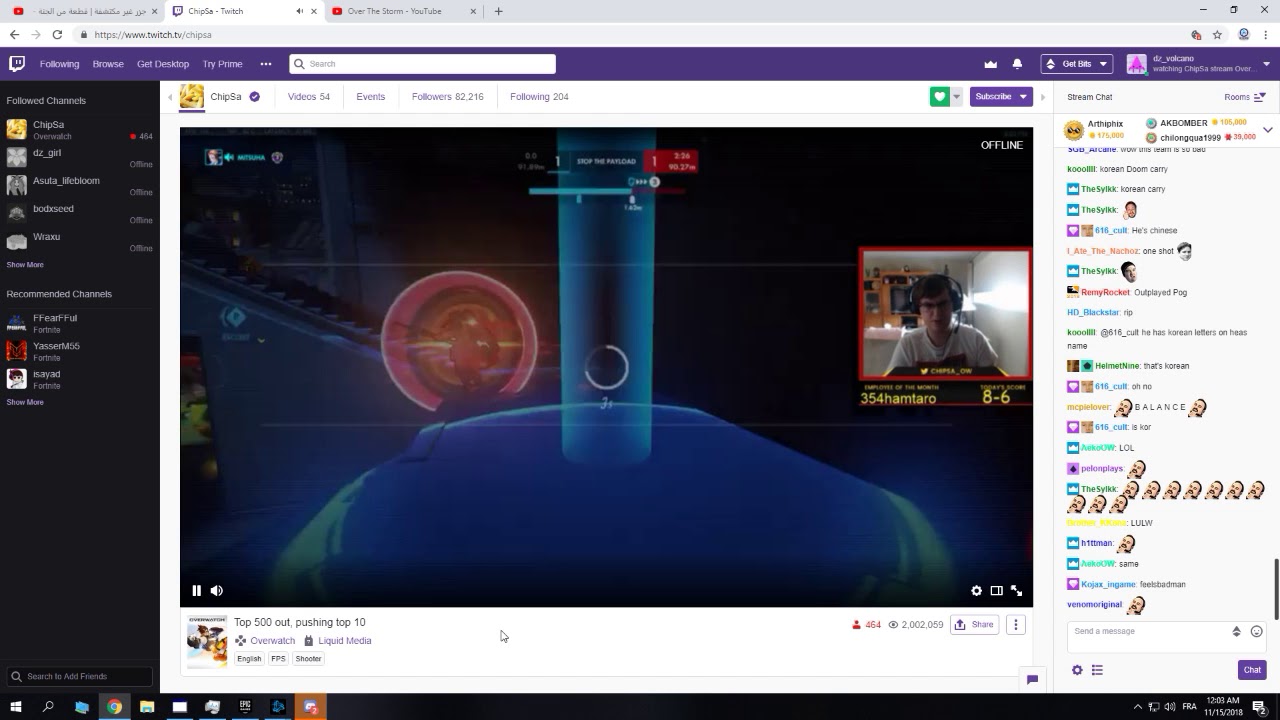Open the Prime loot crown icon
The image size is (1280, 720).
[991, 64]
